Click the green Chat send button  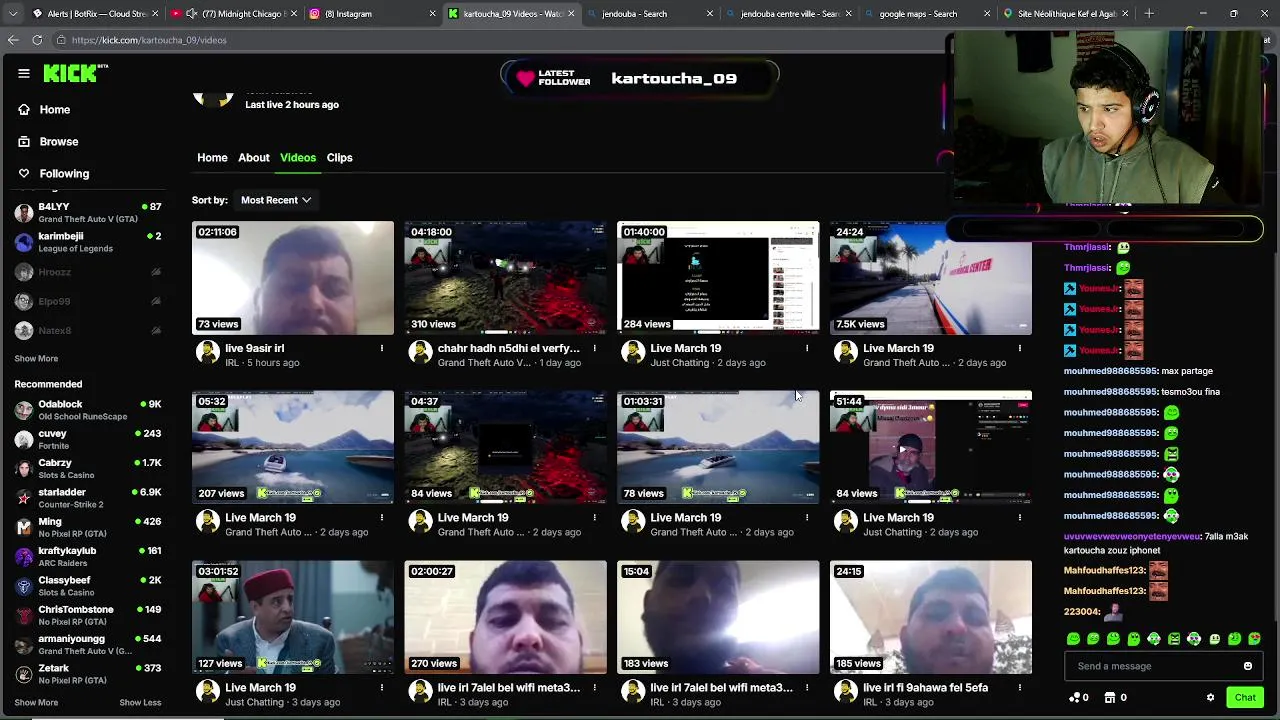tap(1245, 697)
